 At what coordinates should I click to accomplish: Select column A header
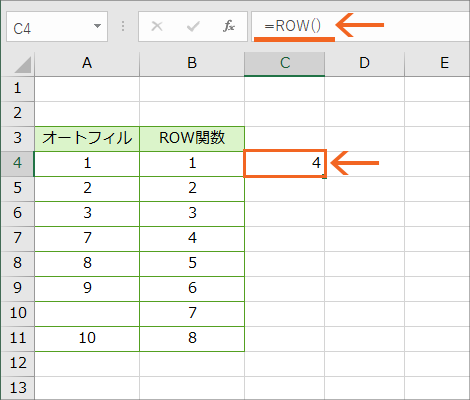[87, 63]
